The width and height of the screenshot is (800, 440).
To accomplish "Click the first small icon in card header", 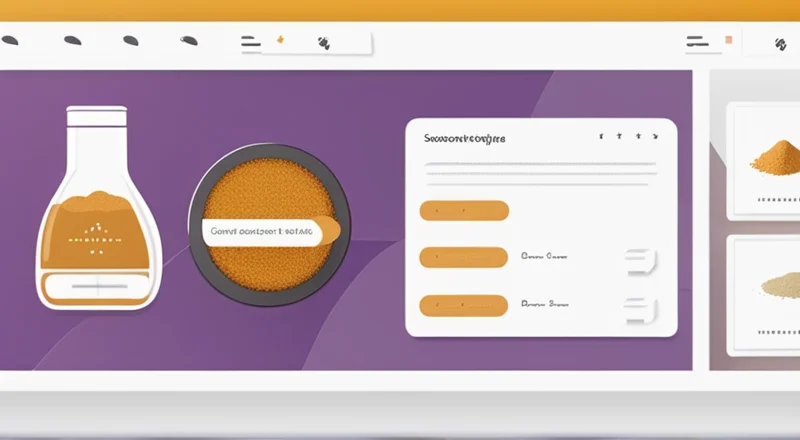I will [x=600, y=136].
